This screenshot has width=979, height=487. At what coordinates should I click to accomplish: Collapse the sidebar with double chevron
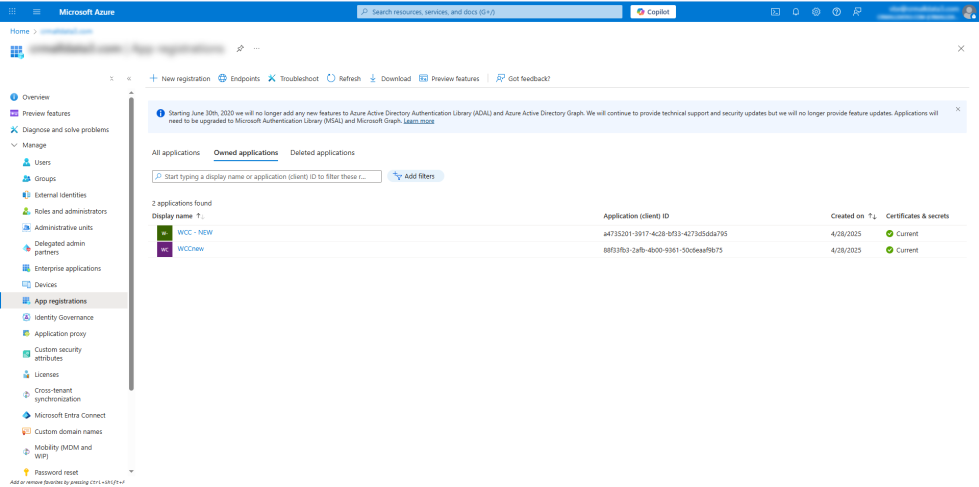(129, 79)
